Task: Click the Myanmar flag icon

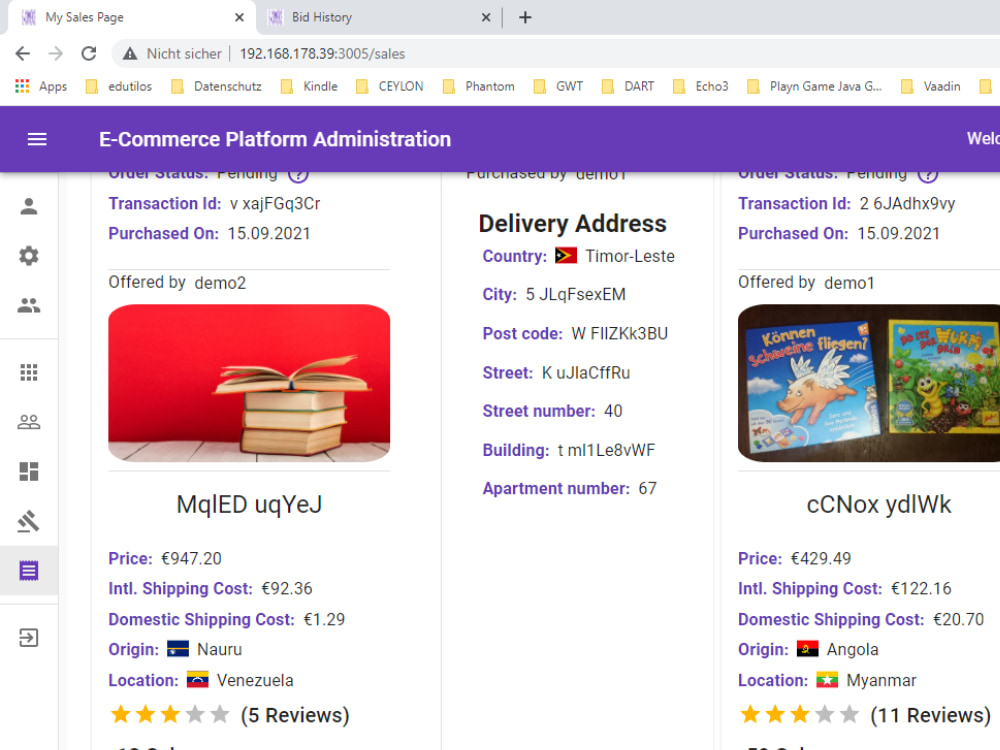Action: pyautogui.click(x=827, y=680)
